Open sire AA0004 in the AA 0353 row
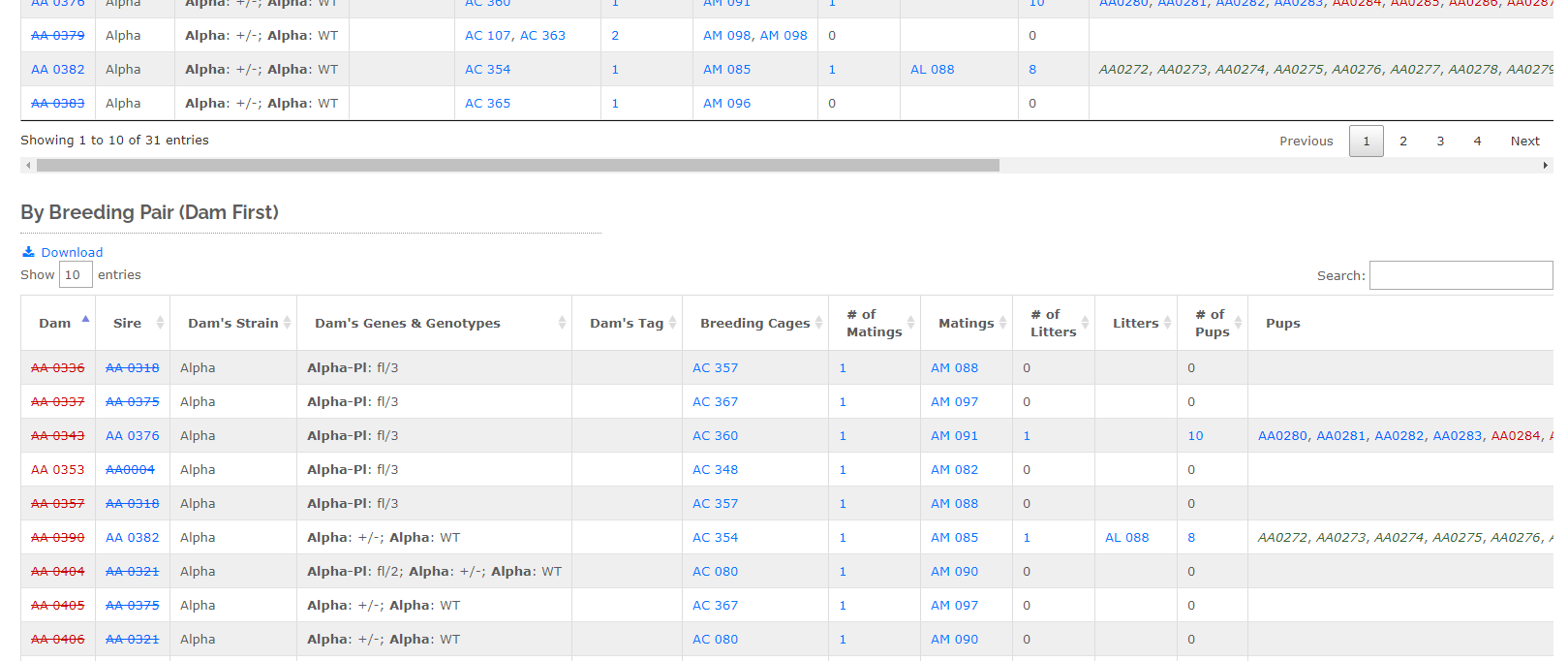Screen dimensions: 1568x661 (x=130, y=469)
